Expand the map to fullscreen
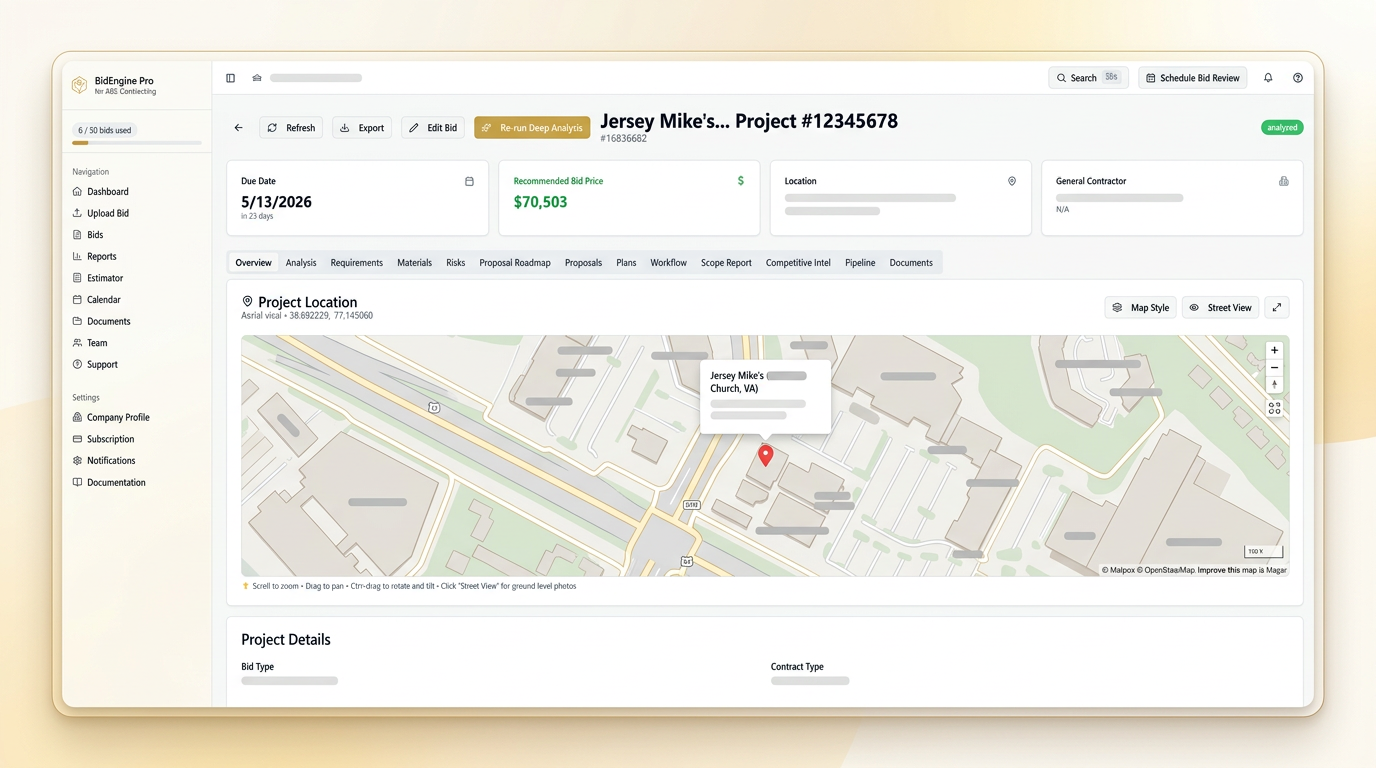 1277,308
